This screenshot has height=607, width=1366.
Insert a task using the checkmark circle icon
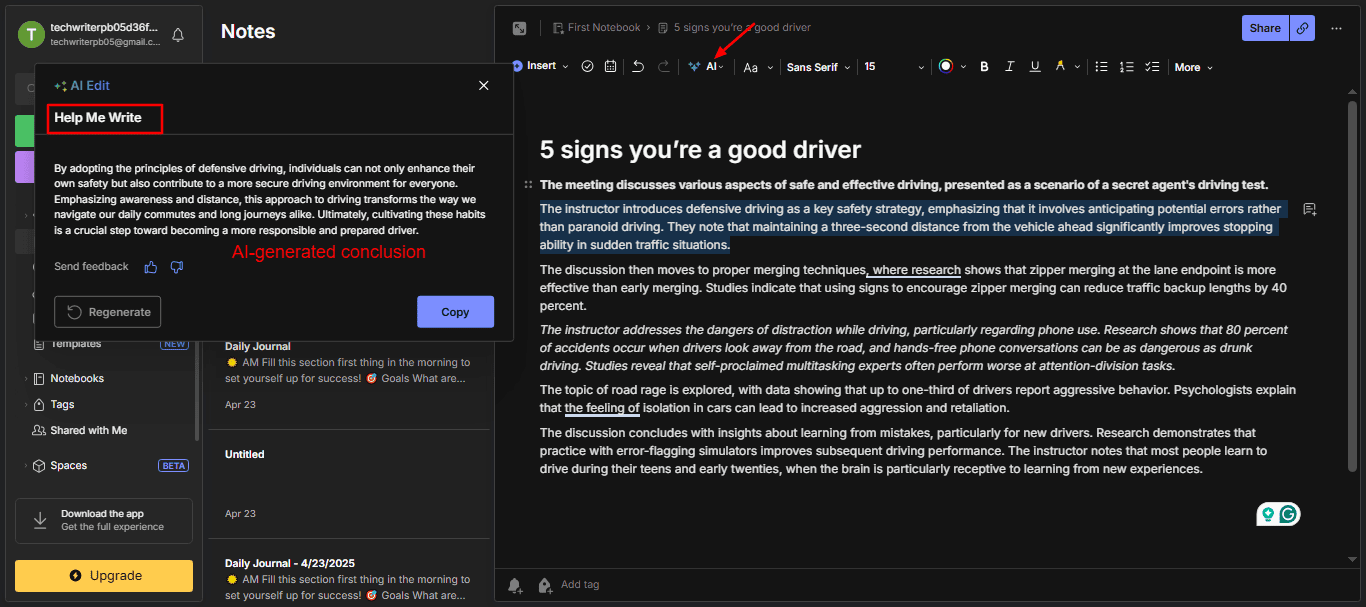pos(587,67)
